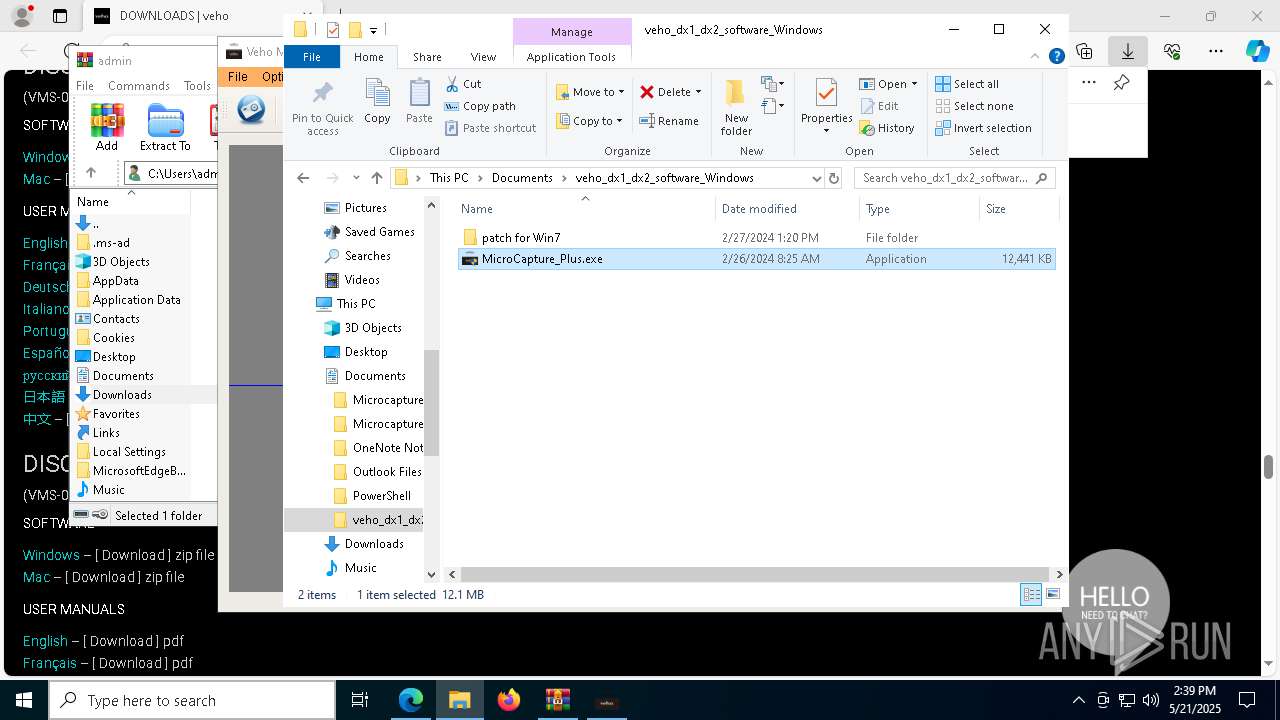
Task: Expand the Open dropdown arrow
Action: [x=914, y=84]
